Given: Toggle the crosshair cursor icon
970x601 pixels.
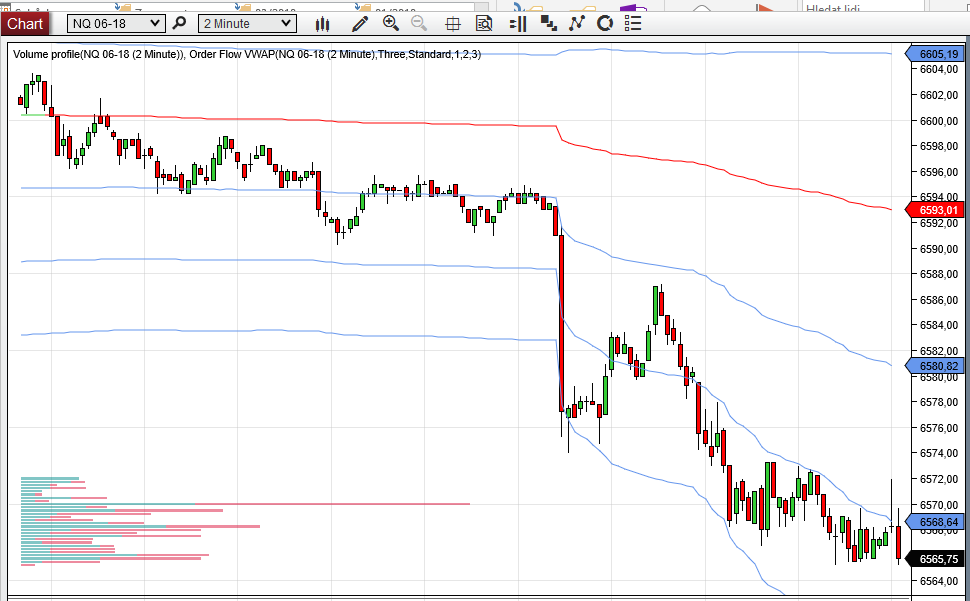Looking at the screenshot, I should [453, 24].
